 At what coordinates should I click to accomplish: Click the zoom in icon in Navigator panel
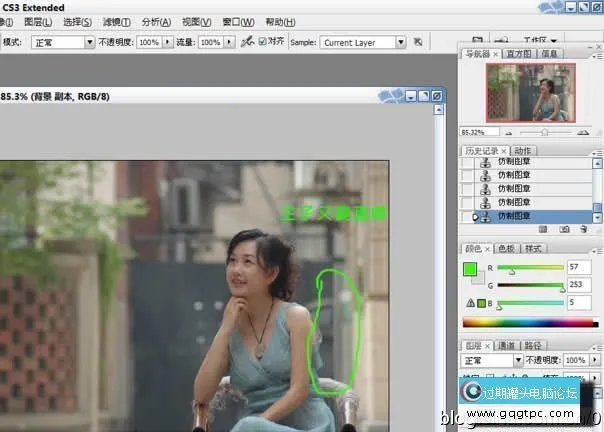tap(583, 133)
